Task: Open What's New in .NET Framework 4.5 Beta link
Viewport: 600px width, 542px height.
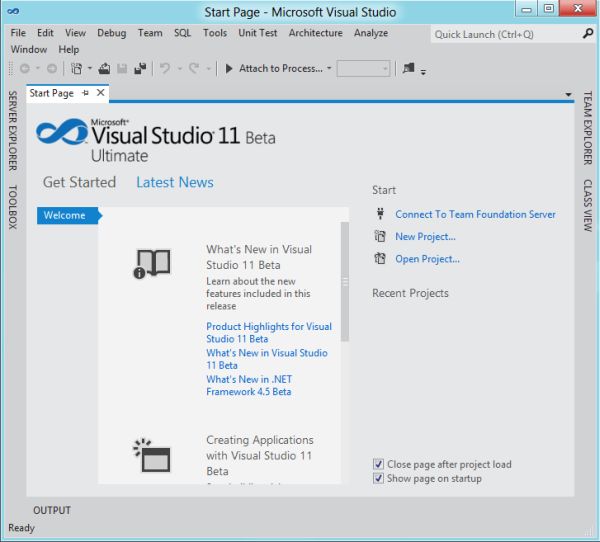Action: pos(249,385)
